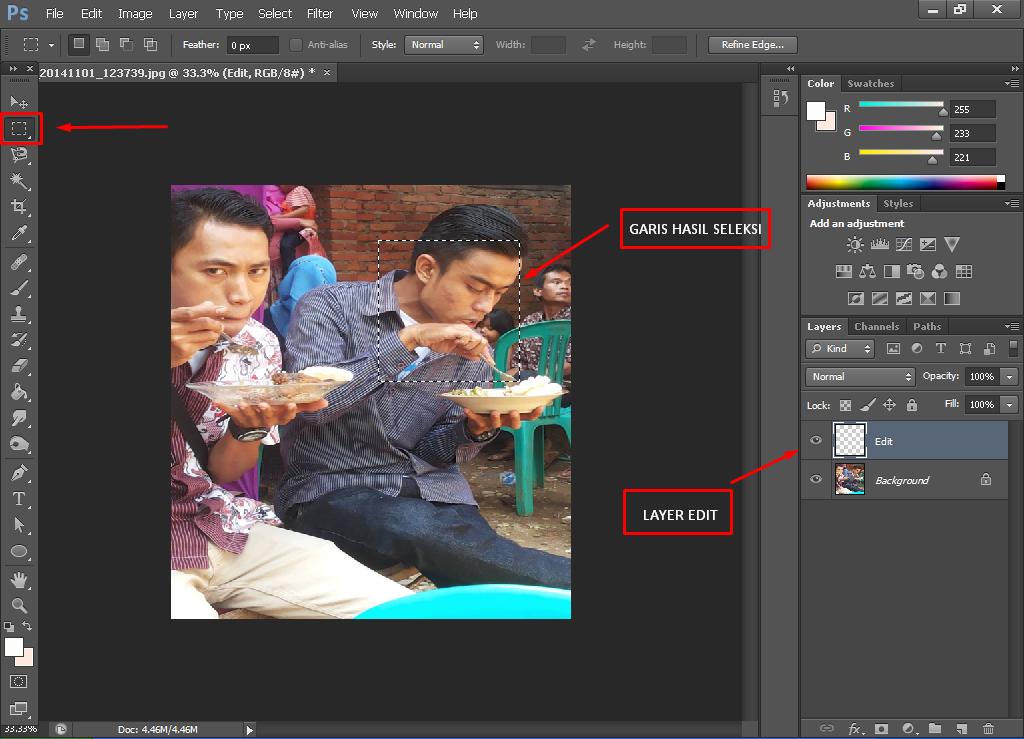Select the Path Selection tool
This screenshot has width=1024, height=739.
pyautogui.click(x=20, y=526)
